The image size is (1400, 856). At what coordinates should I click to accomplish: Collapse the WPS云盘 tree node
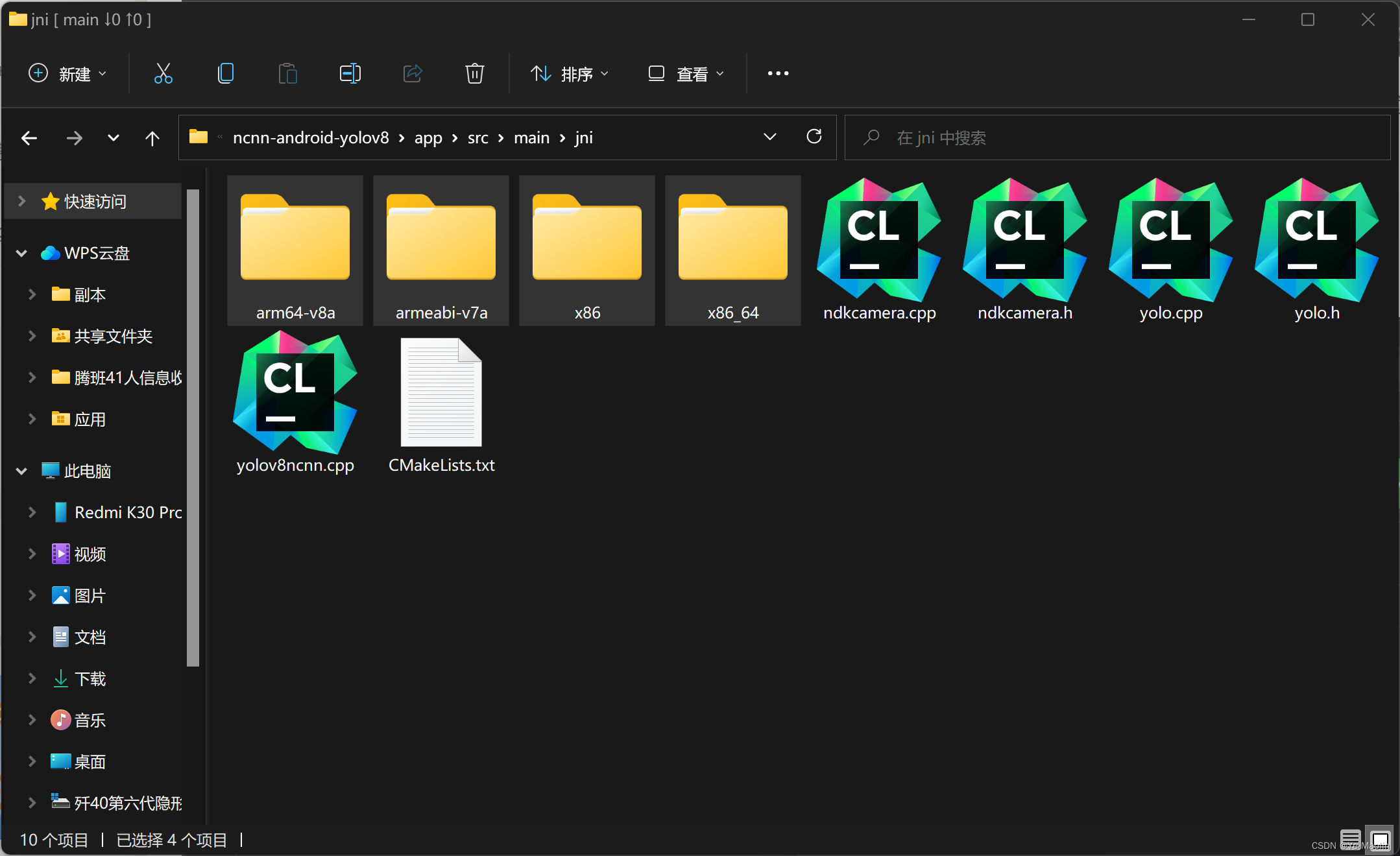click(21, 253)
